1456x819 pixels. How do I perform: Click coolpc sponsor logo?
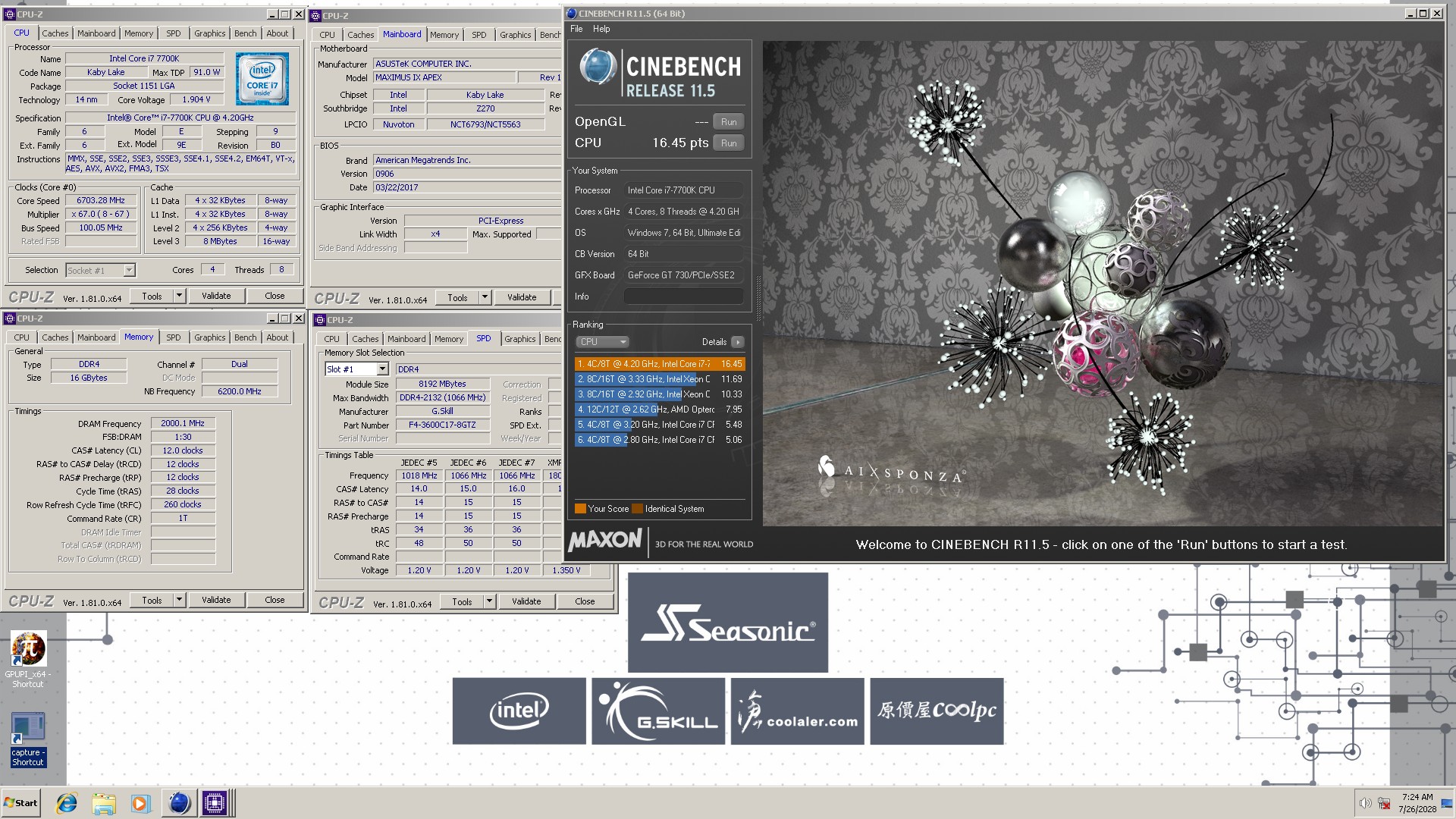tap(937, 711)
